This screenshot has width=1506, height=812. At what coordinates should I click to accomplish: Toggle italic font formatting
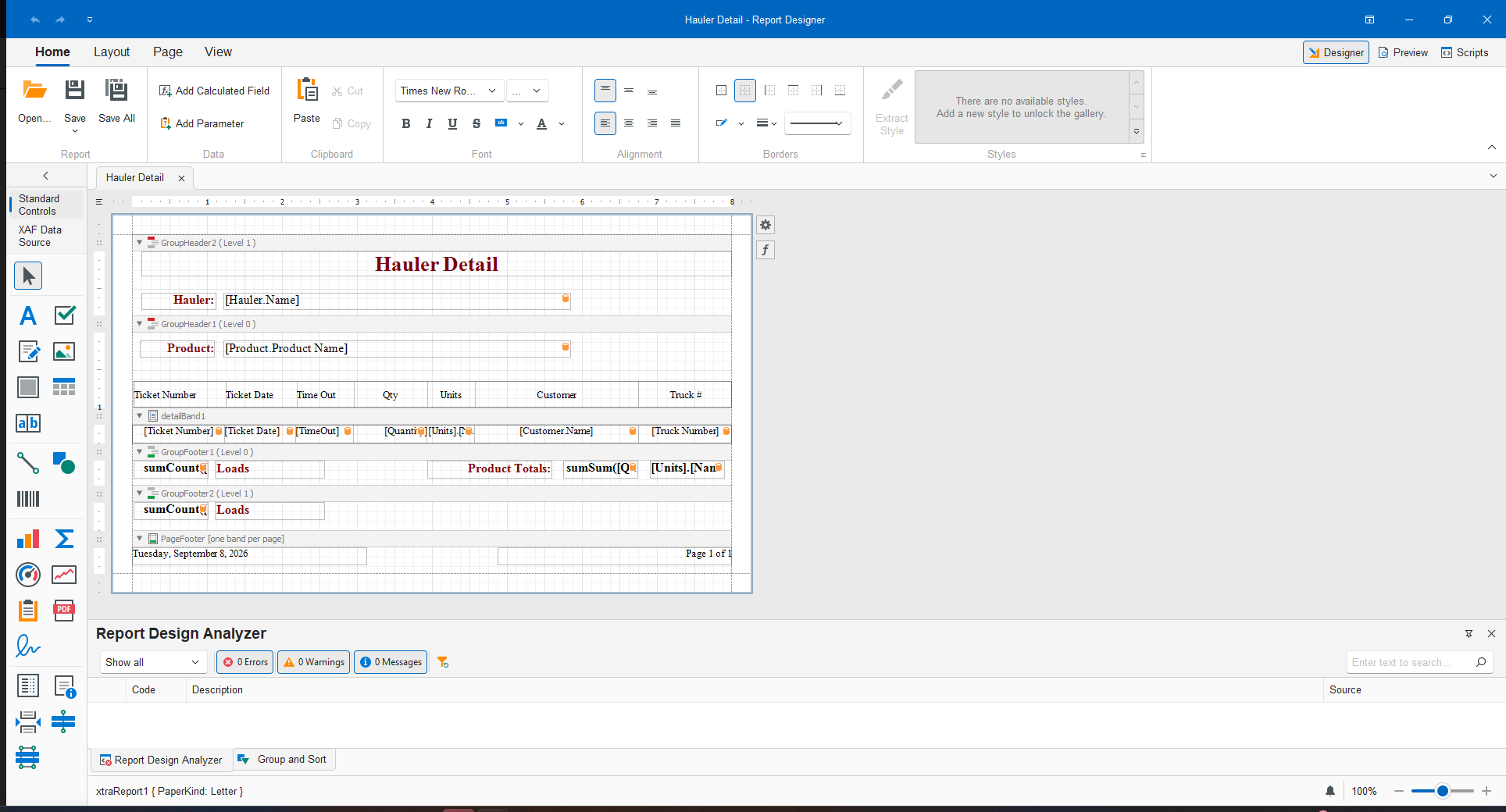(429, 123)
